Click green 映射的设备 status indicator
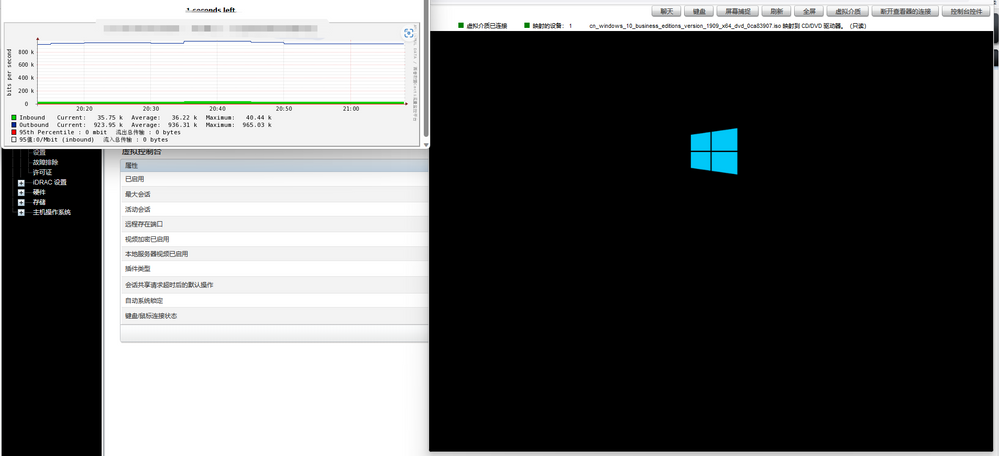This screenshot has width=999, height=456. (527, 26)
